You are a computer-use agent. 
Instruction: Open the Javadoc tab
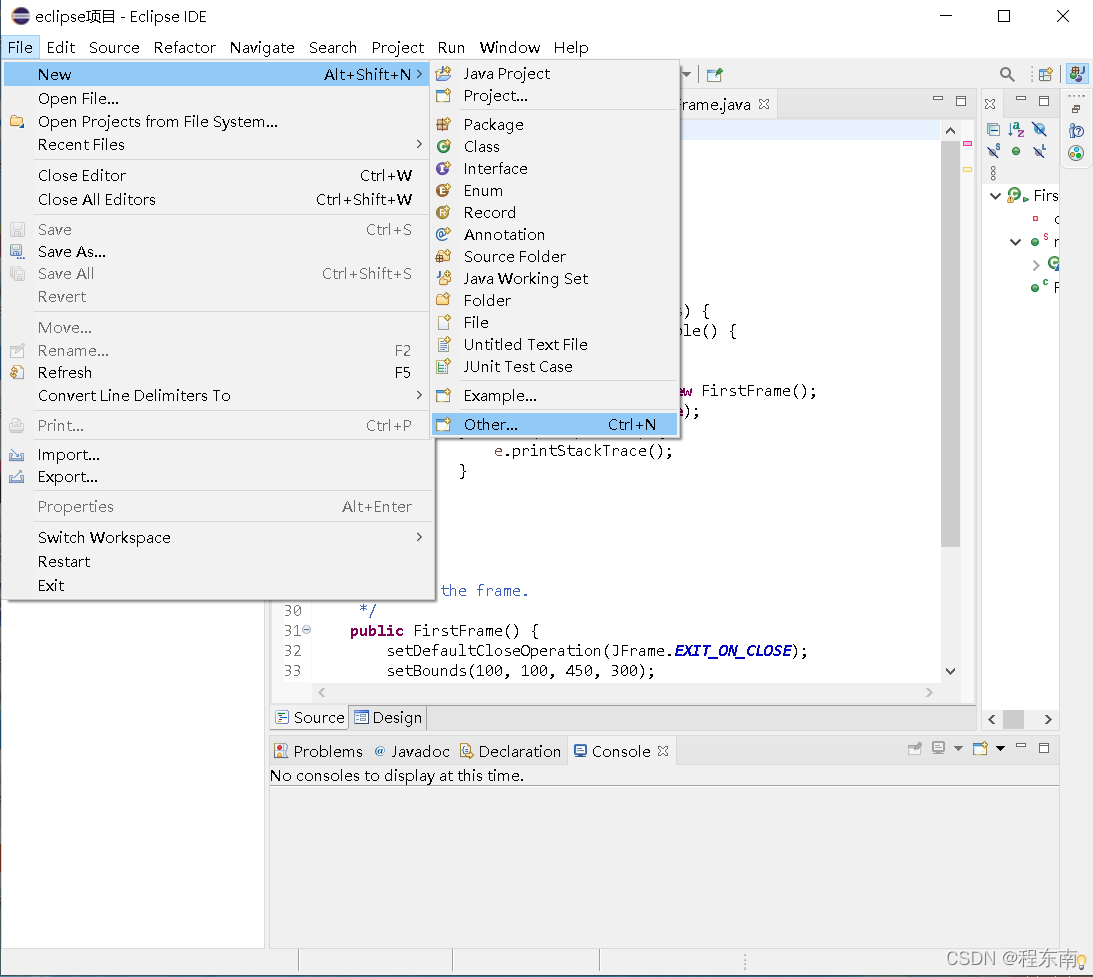click(x=412, y=751)
